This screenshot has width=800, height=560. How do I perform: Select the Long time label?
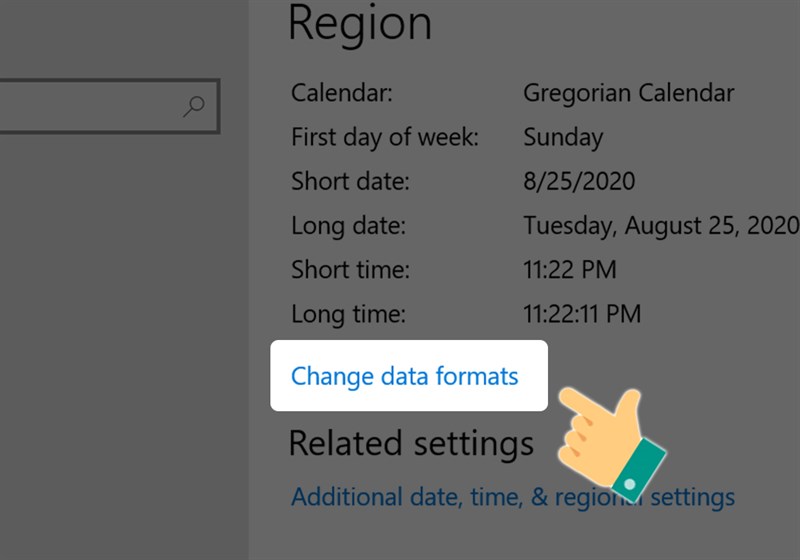348,314
